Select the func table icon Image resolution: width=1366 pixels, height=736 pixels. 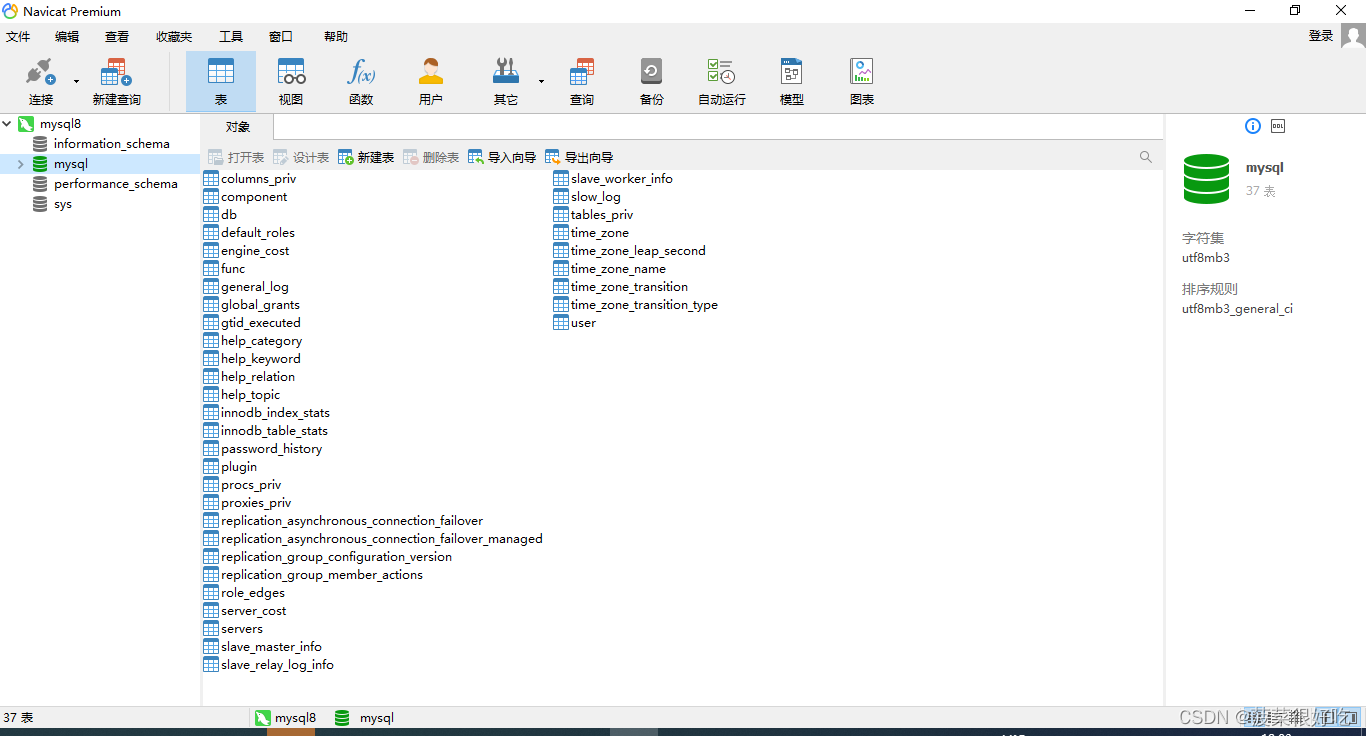pyautogui.click(x=211, y=269)
